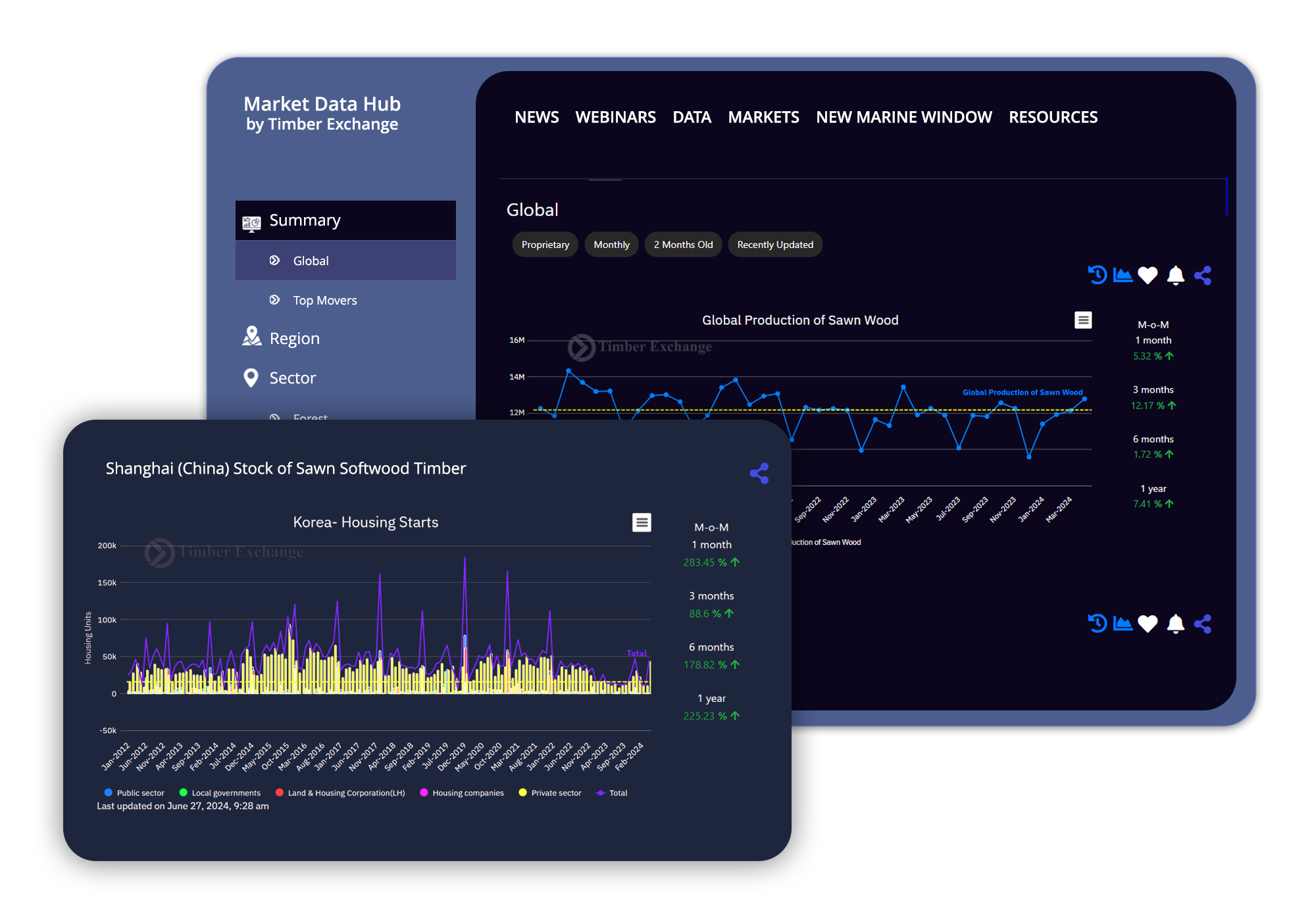Open history icon above Sawn Wood chart
The height and width of the screenshot is (915, 1316).
(x=1097, y=275)
